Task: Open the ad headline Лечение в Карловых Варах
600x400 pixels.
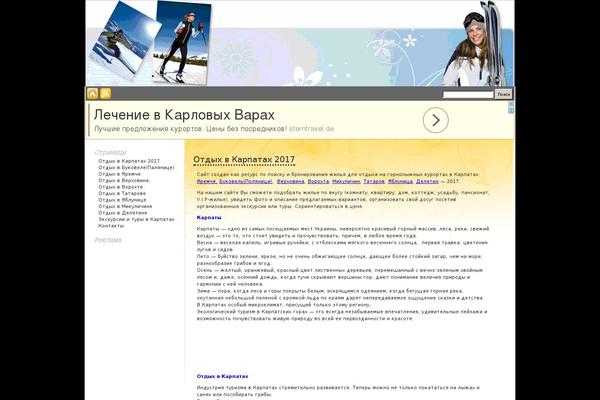Action: click(x=184, y=115)
